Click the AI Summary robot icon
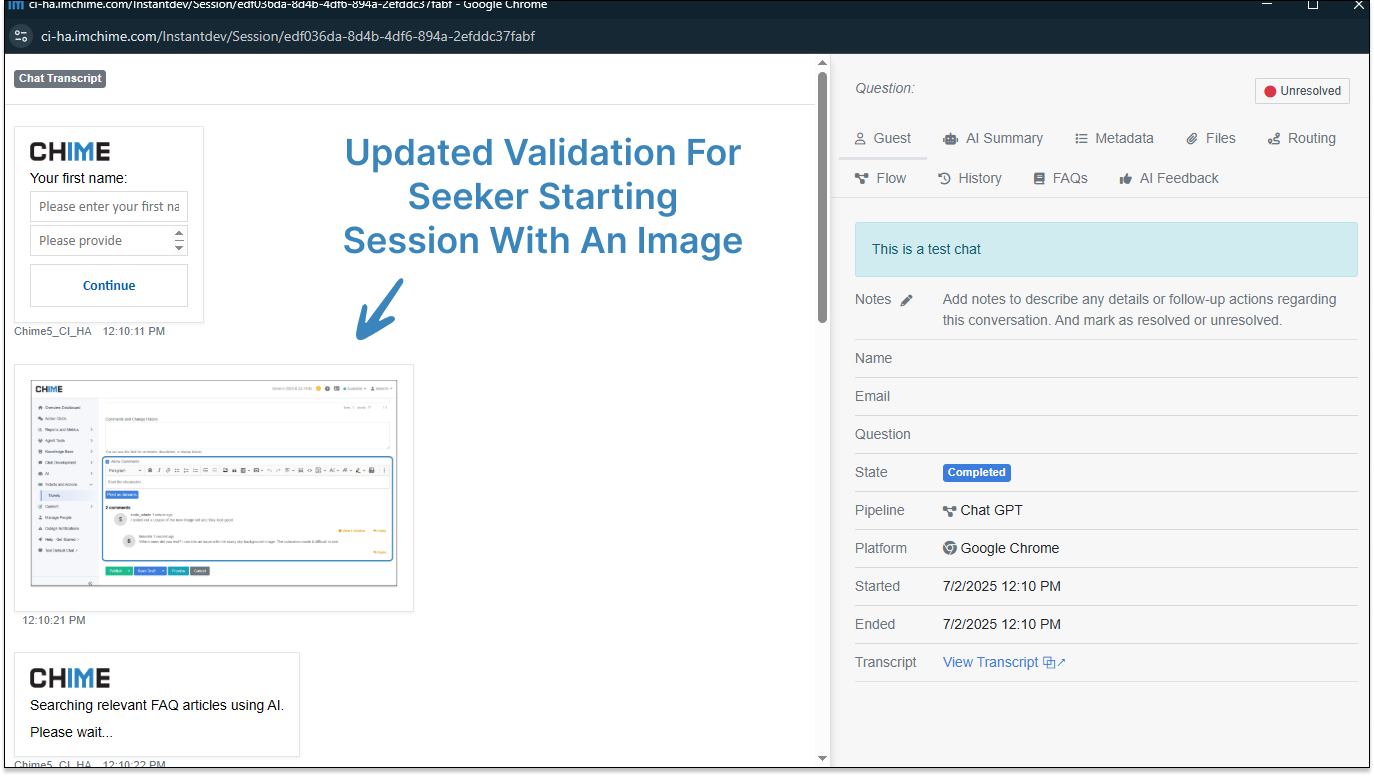 click(949, 139)
